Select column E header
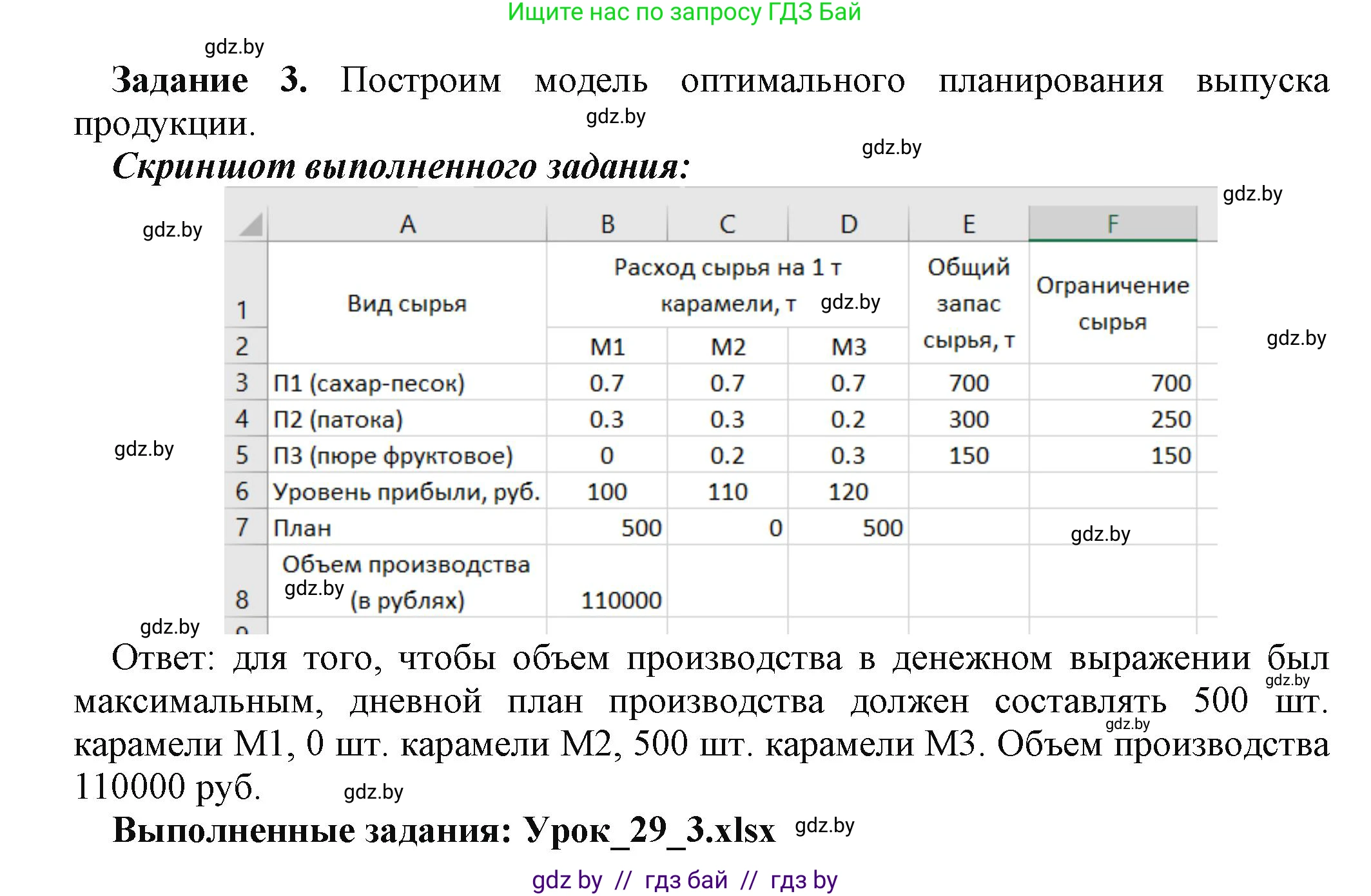The width and height of the screenshot is (1371, 896). coord(969,224)
